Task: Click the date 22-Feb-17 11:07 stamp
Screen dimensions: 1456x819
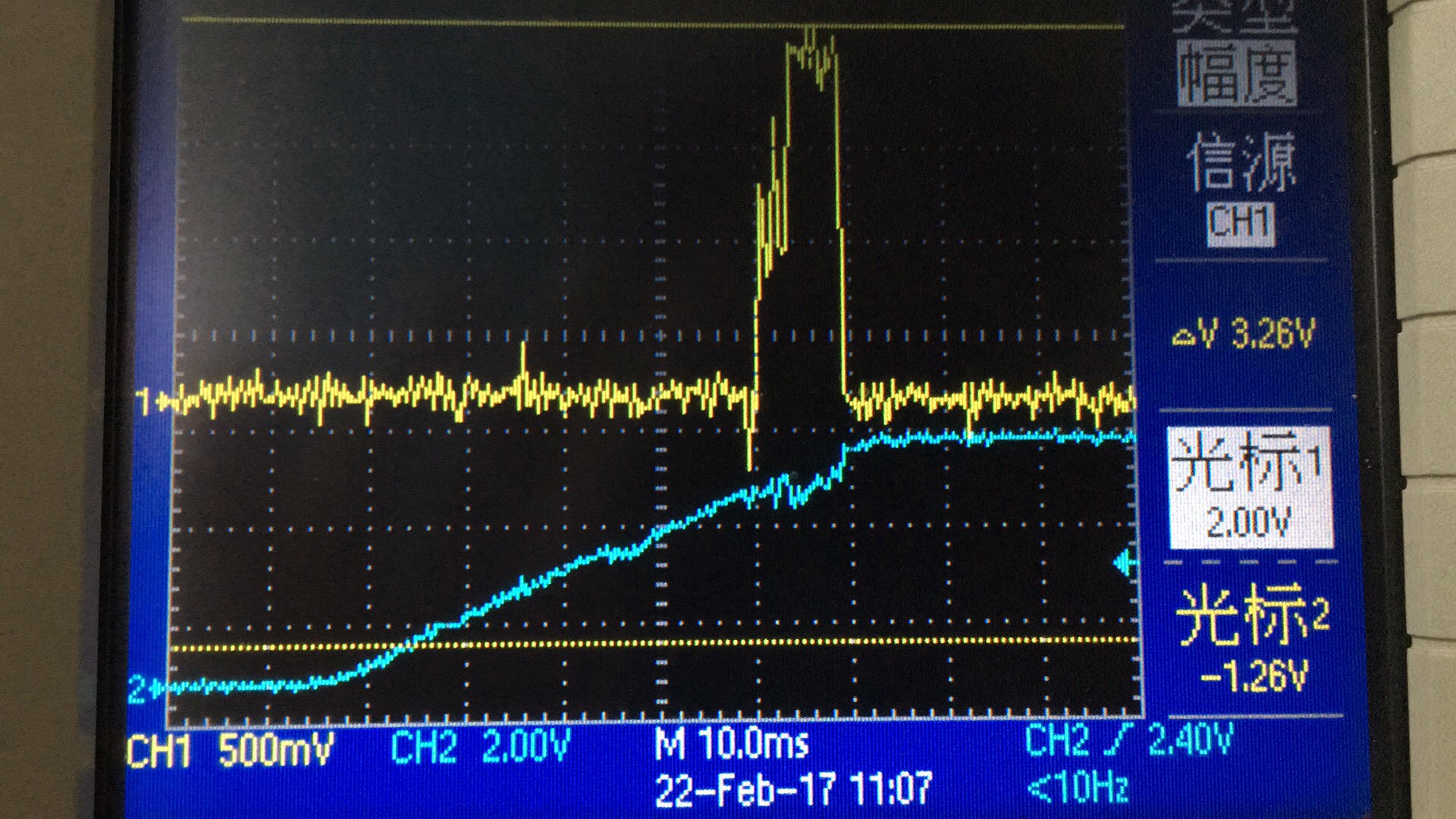Action: click(792, 789)
